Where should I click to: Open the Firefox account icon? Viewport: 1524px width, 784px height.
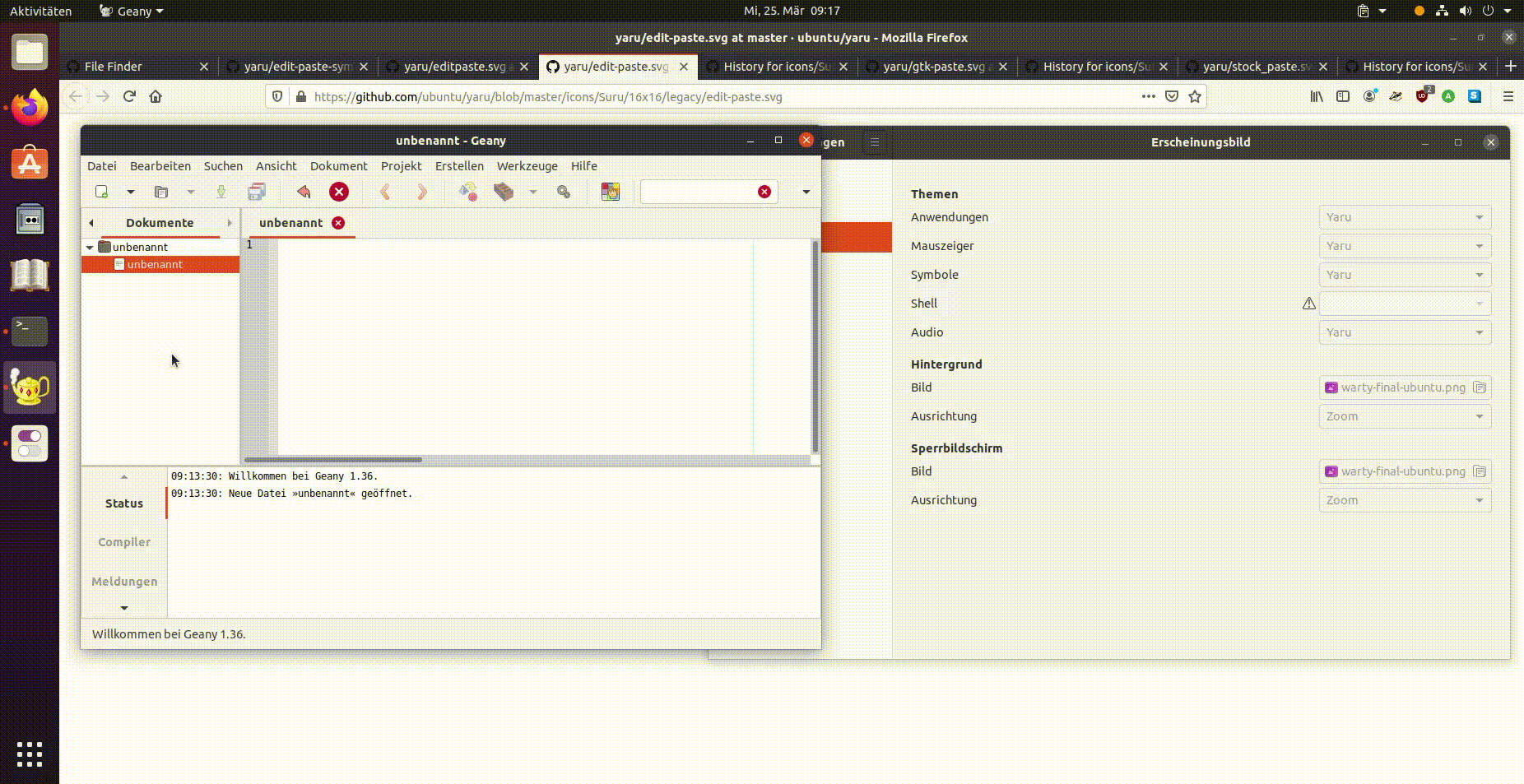pos(1369,96)
